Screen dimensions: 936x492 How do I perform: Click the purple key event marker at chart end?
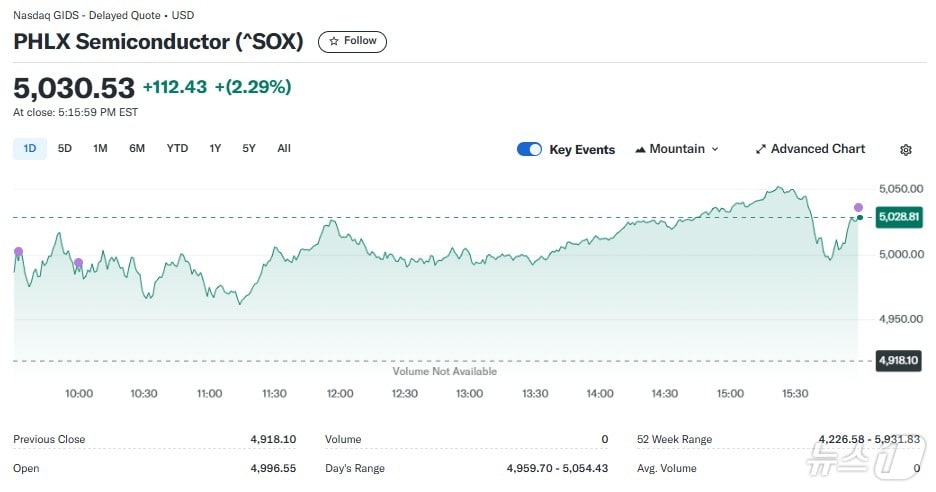tap(858, 208)
